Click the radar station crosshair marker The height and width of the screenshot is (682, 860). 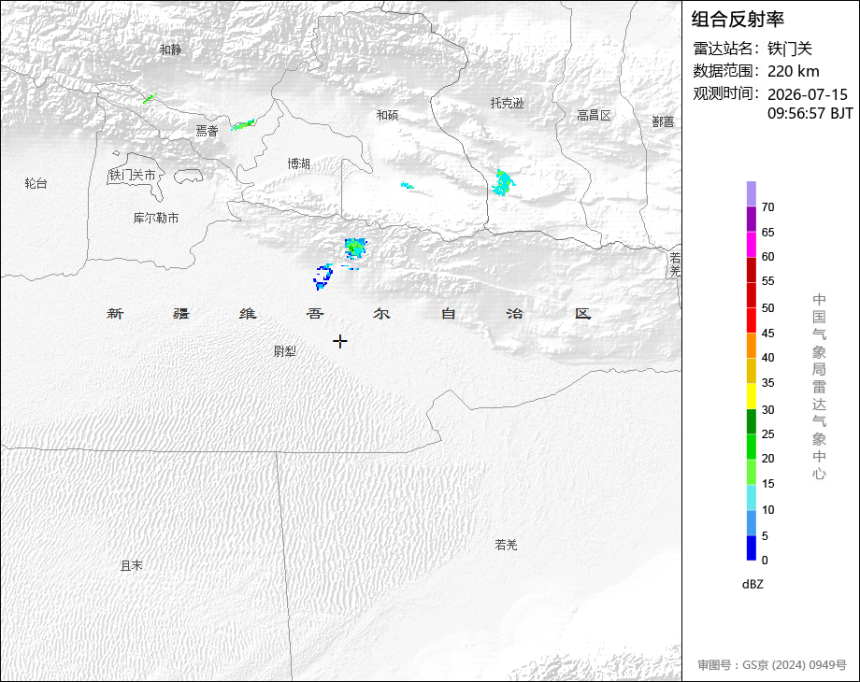tap(340, 342)
